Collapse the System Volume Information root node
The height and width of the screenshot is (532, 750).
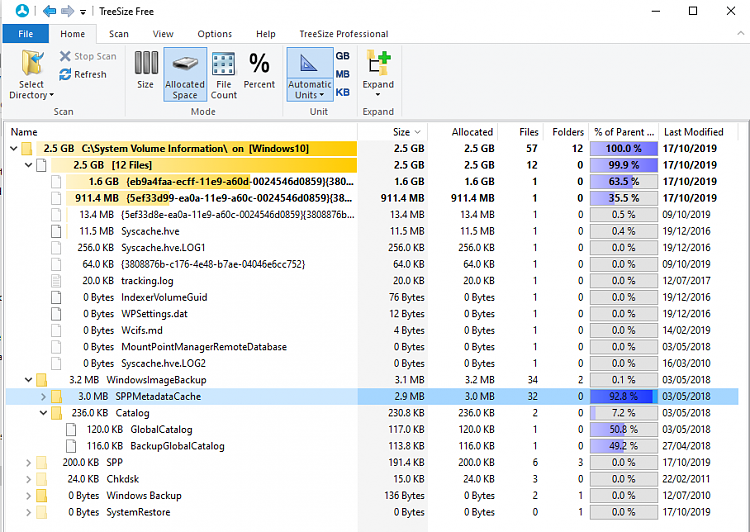[13, 149]
